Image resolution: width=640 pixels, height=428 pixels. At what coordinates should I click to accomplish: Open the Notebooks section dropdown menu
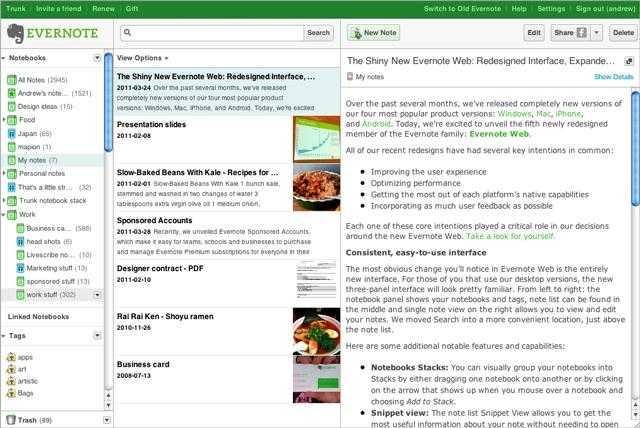[97, 58]
